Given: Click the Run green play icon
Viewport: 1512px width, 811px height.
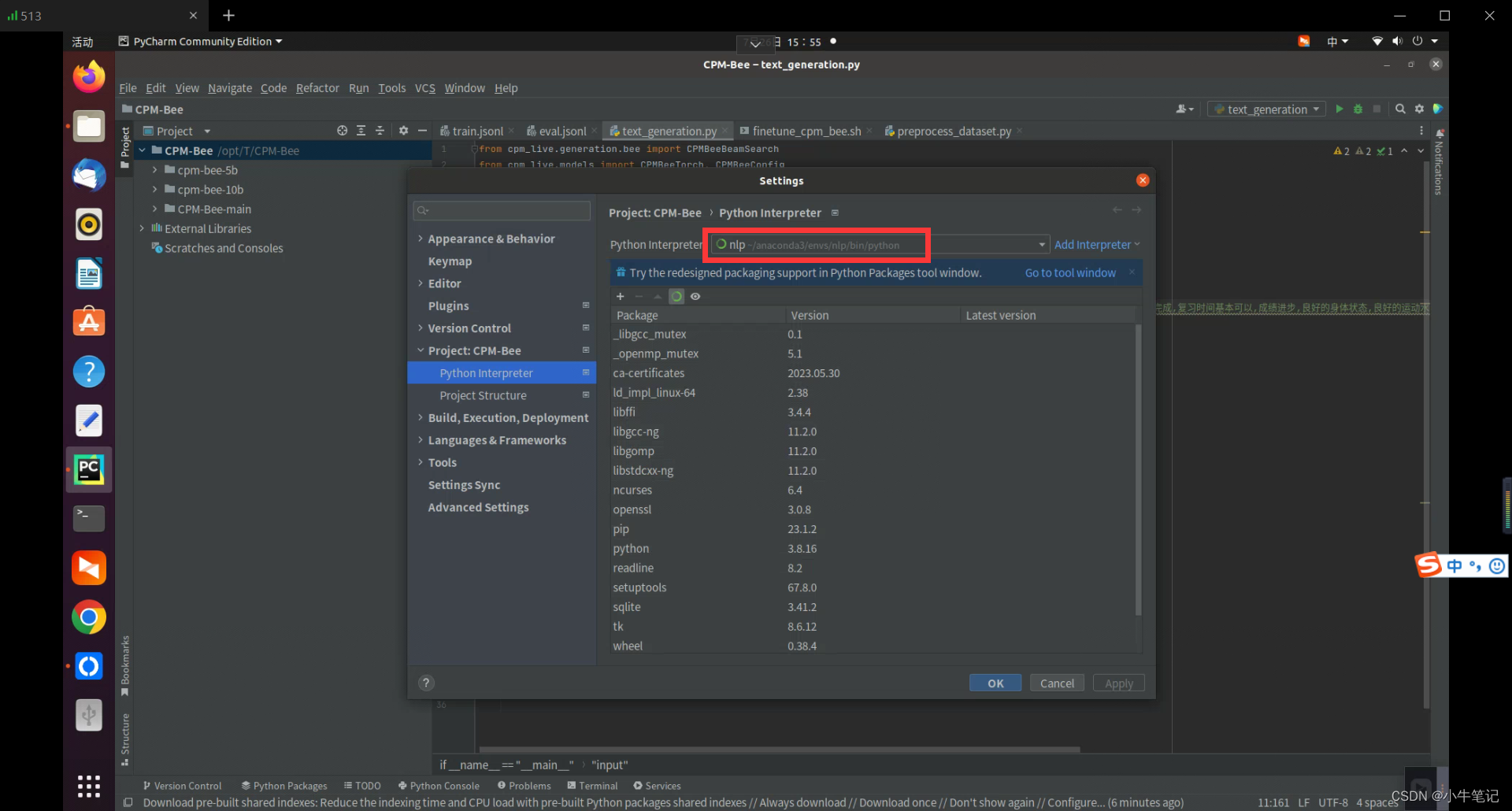Looking at the screenshot, I should (x=1339, y=109).
